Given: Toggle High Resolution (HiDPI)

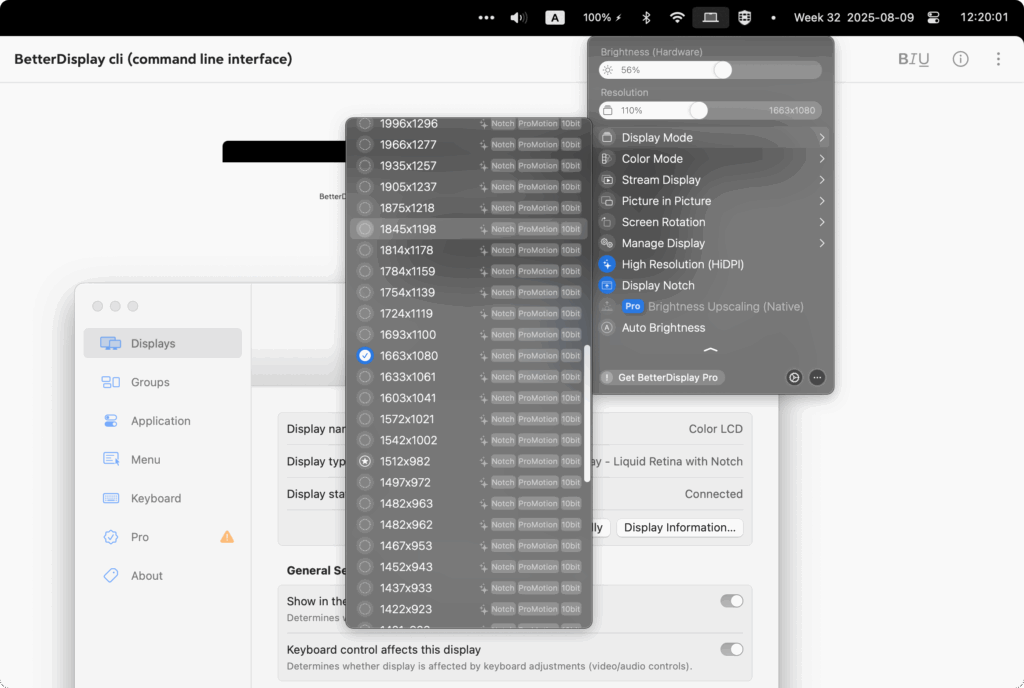Looking at the screenshot, I should tap(712, 264).
